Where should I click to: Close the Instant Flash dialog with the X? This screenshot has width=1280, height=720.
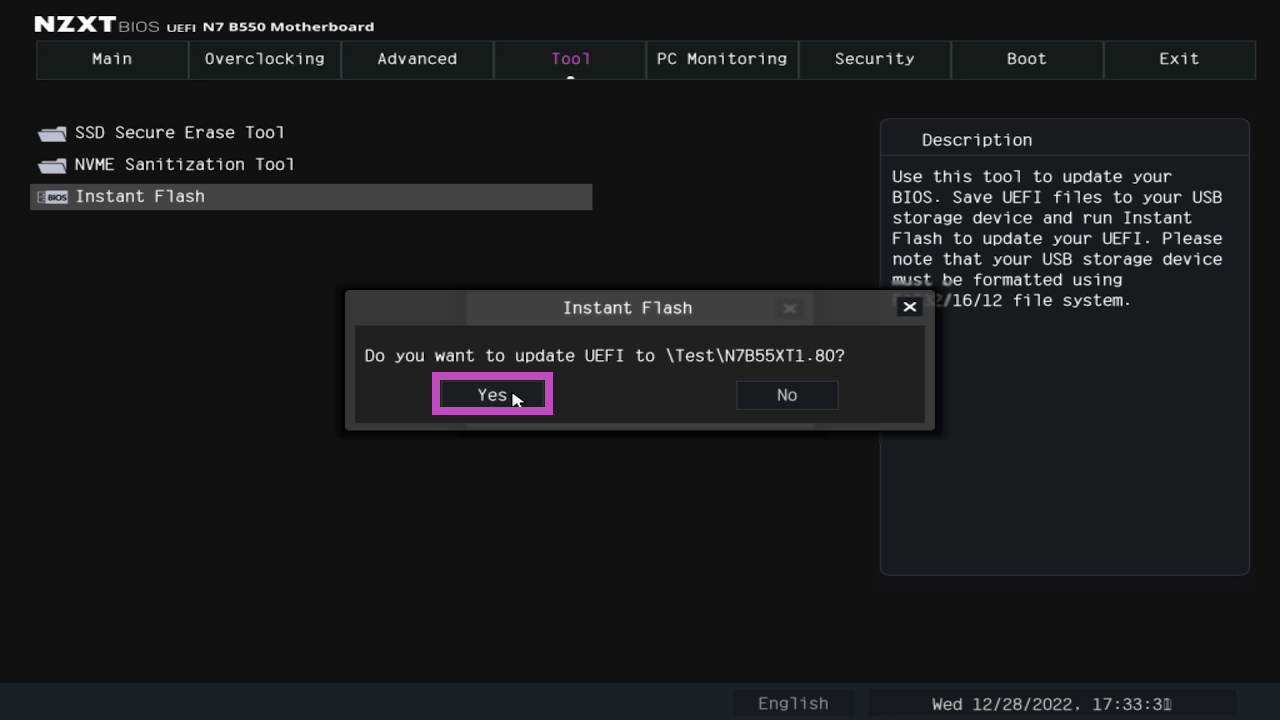pyautogui.click(x=909, y=307)
